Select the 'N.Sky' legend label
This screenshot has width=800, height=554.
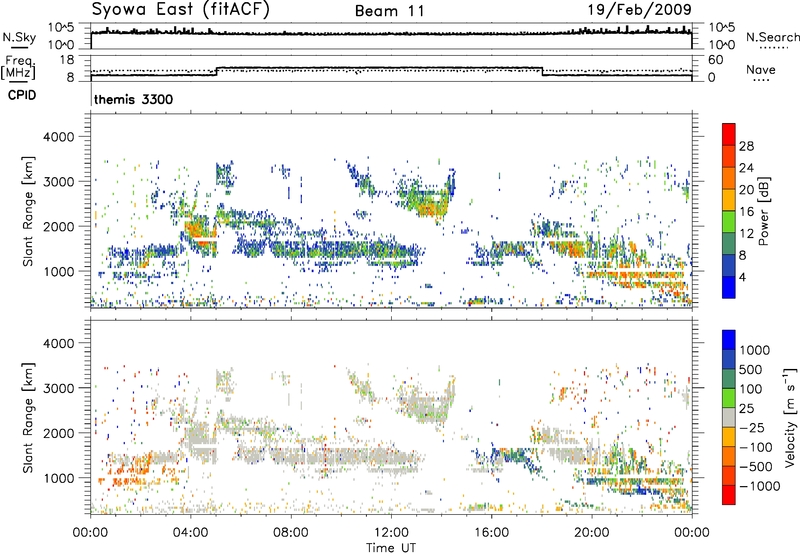click(x=19, y=37)
